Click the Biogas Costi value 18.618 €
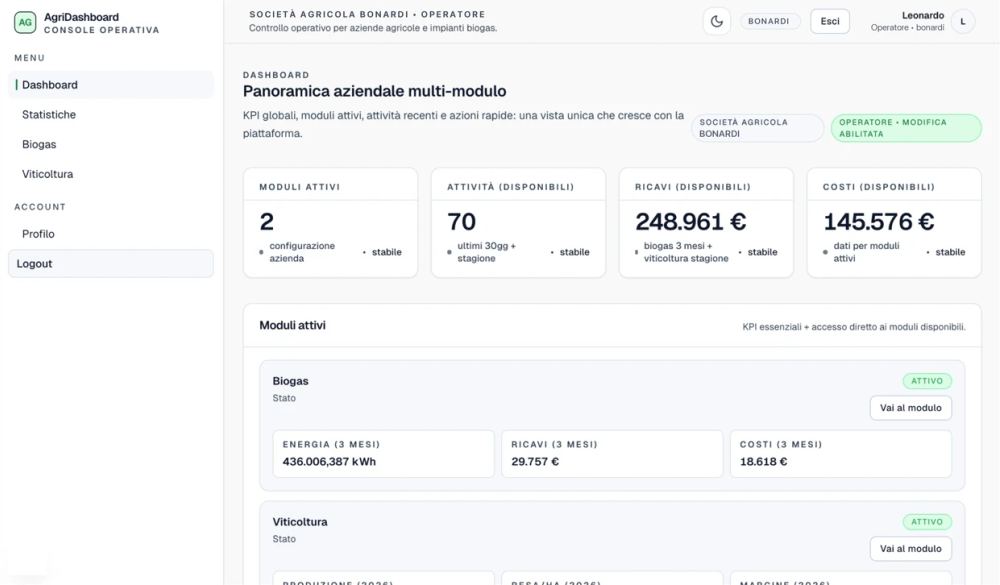The image size is (1000, 585). click(763, 461)
